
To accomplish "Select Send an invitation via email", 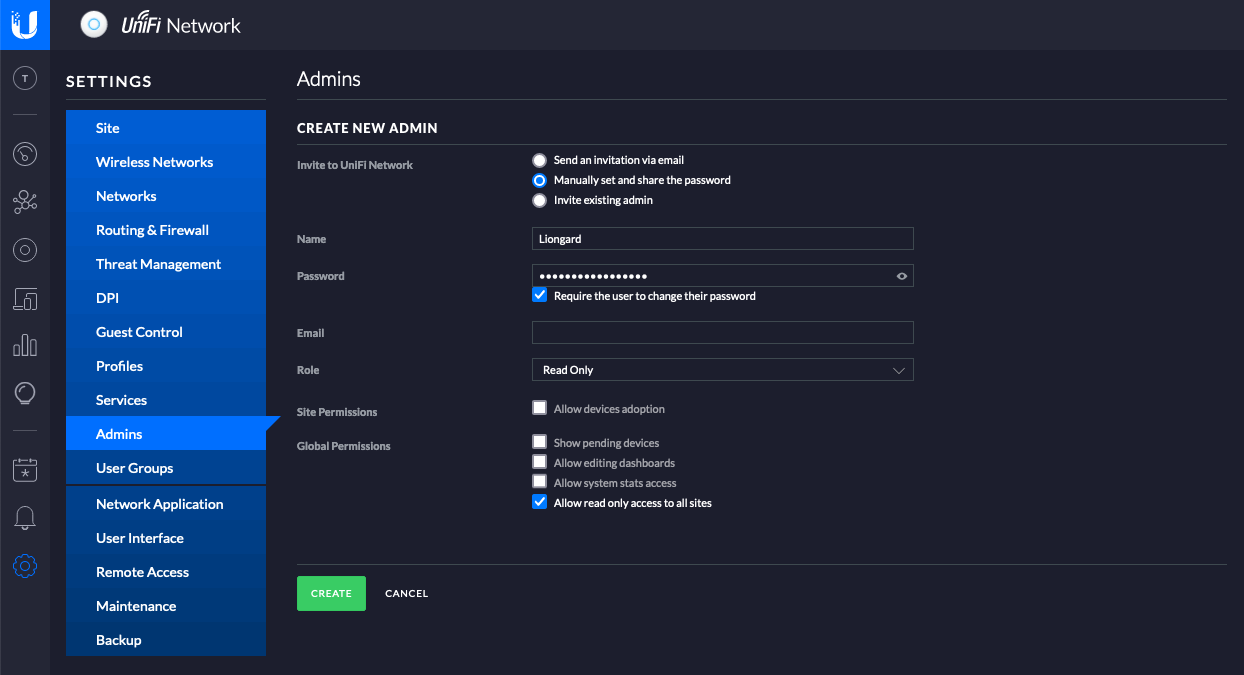I will 540,160.
